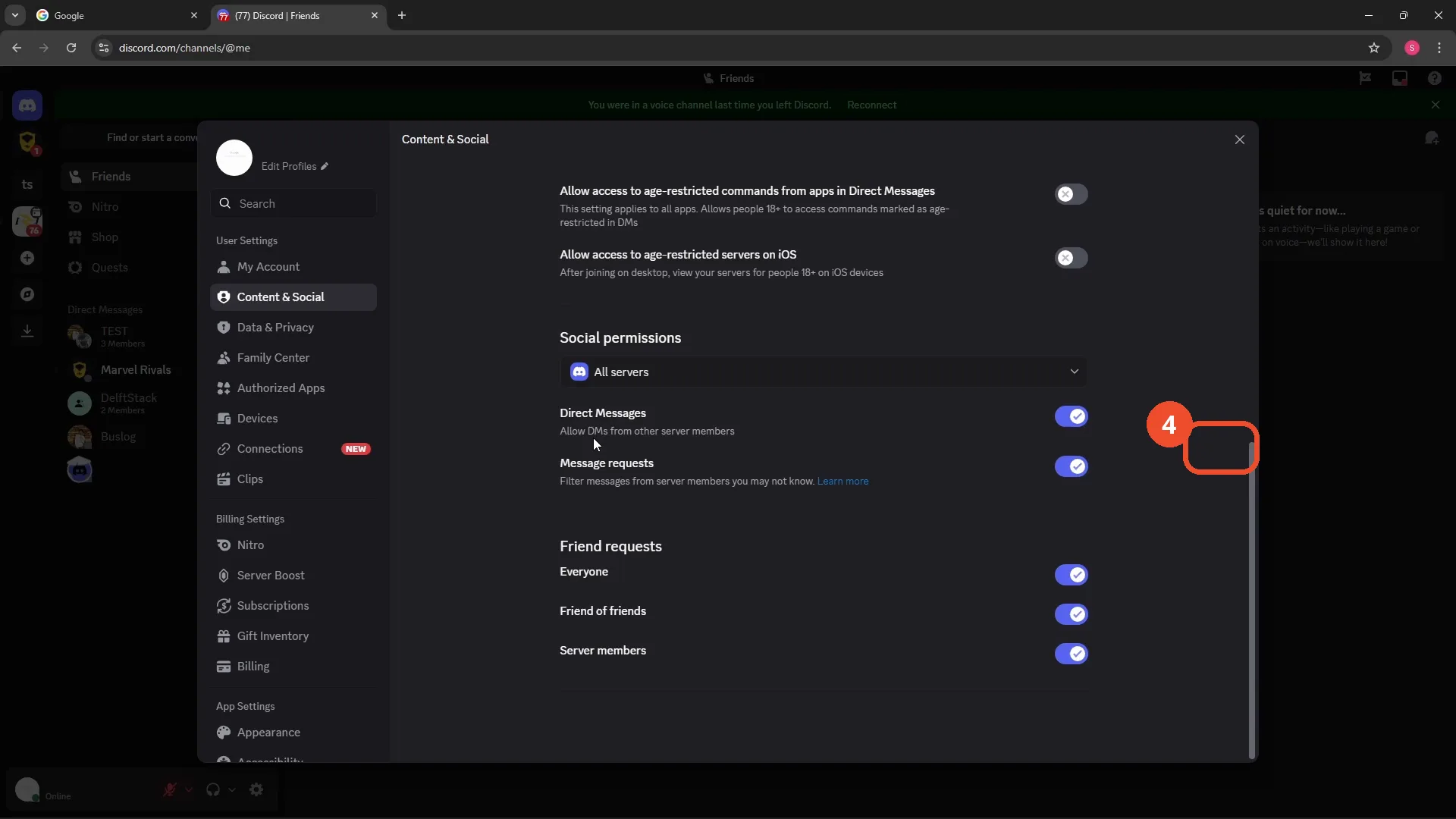Click Reconnect in the voice banner
This screenshot has width=1456, height=819.
(871, 105)
